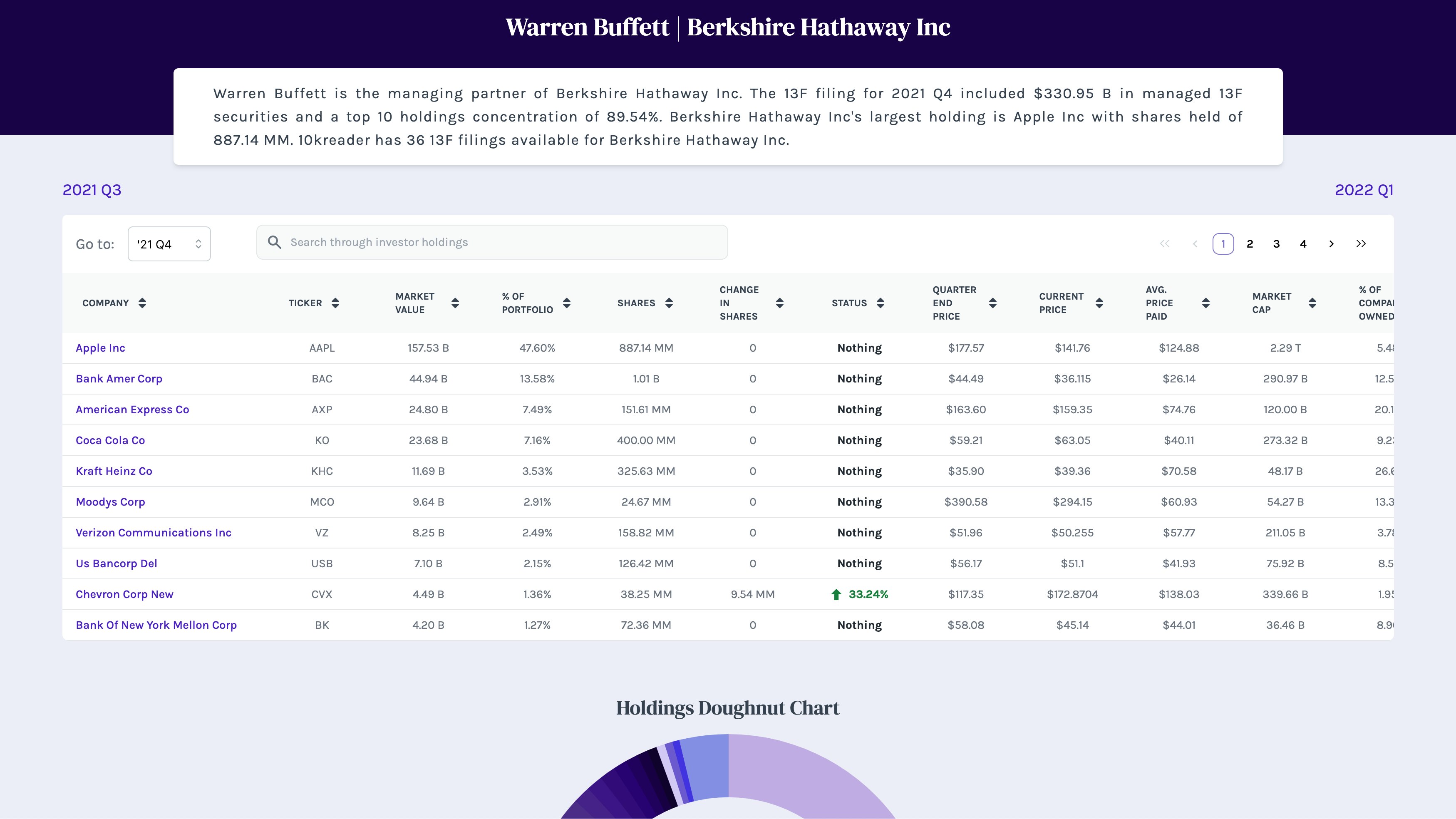1456x819 pixels.
Task: Click 211.05 B Verizon market cap
Action: tap(1285, 533)
